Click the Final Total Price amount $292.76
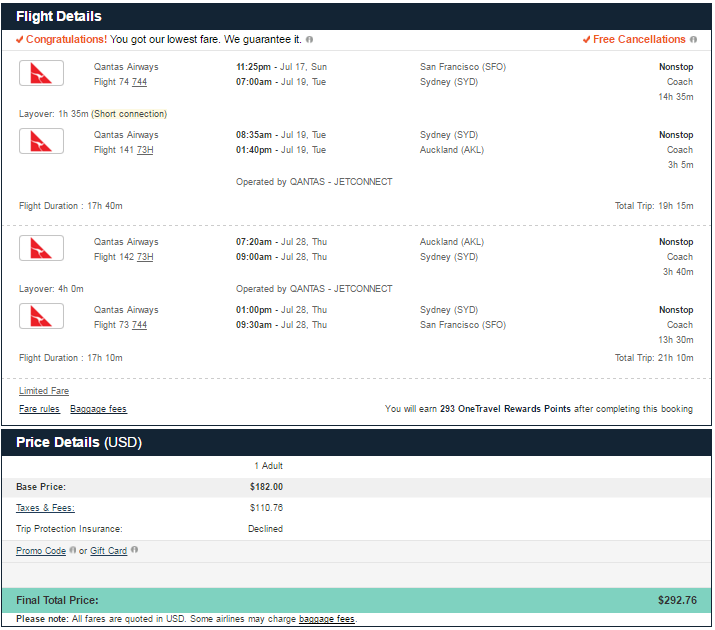 677,600
